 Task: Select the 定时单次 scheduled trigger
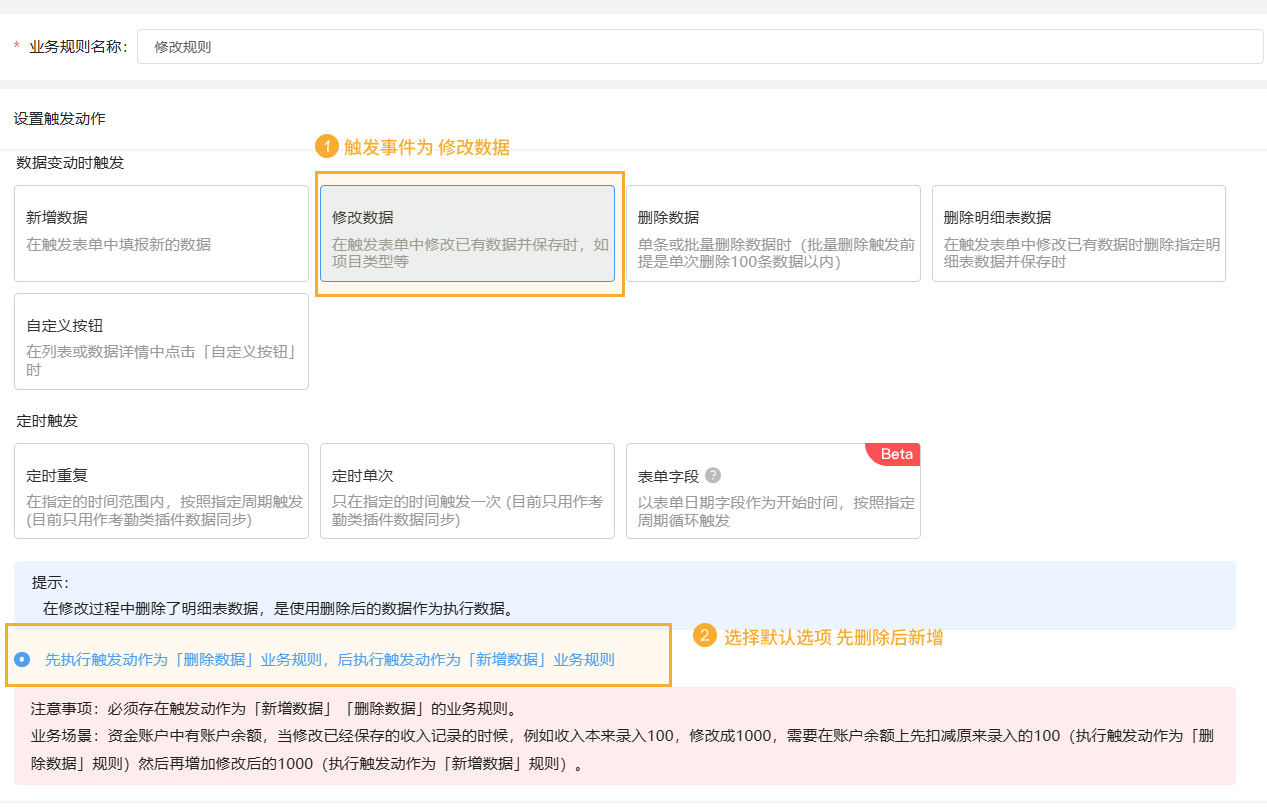click(x=467, y=491)
